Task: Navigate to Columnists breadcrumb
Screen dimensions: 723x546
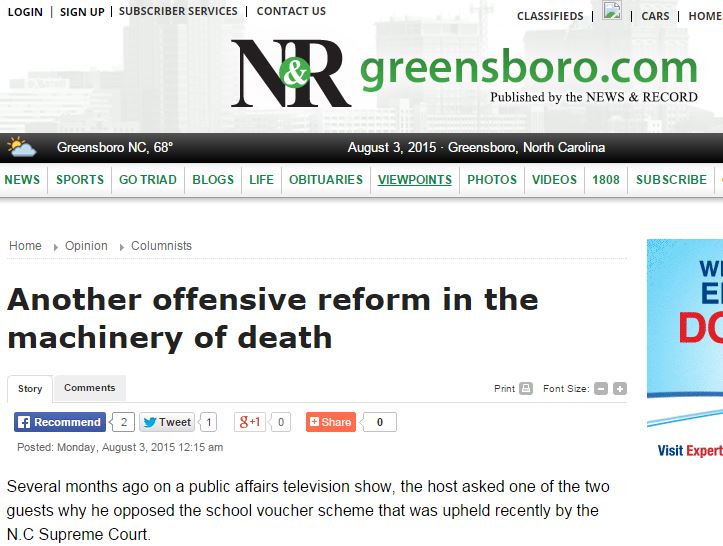Action: tap(161, 246)
